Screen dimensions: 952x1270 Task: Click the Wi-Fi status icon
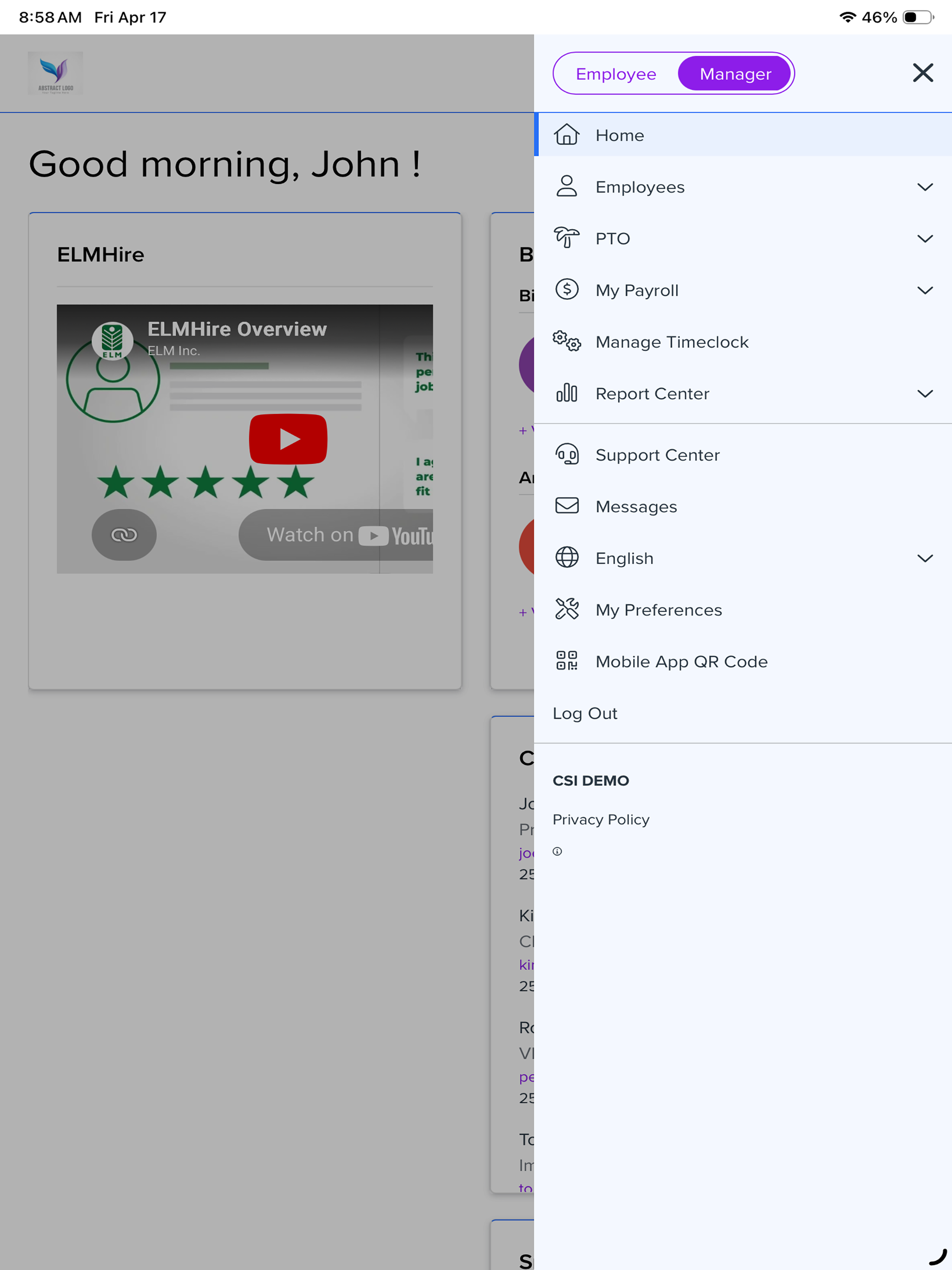pos(847,17)
